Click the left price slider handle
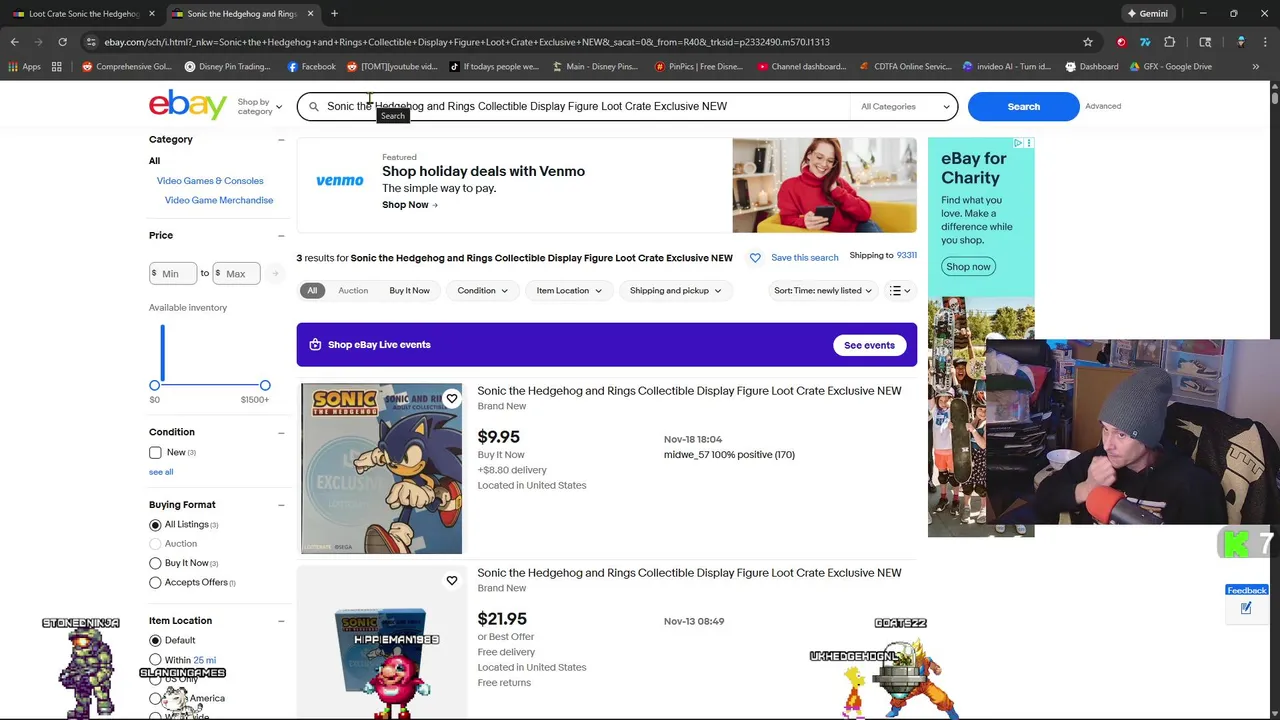Screen dimensions: 1280x720 (x=154, y=385)
